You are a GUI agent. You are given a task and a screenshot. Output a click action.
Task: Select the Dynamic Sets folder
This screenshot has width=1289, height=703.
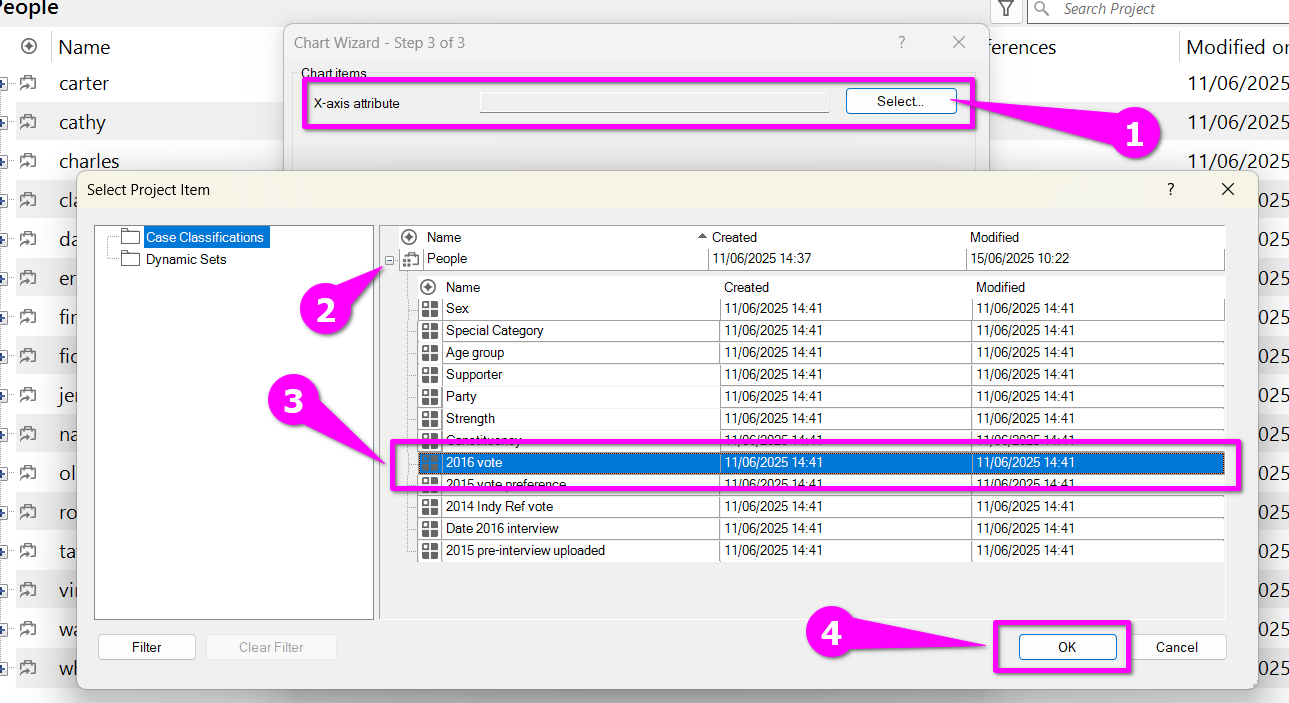(186, 259)
